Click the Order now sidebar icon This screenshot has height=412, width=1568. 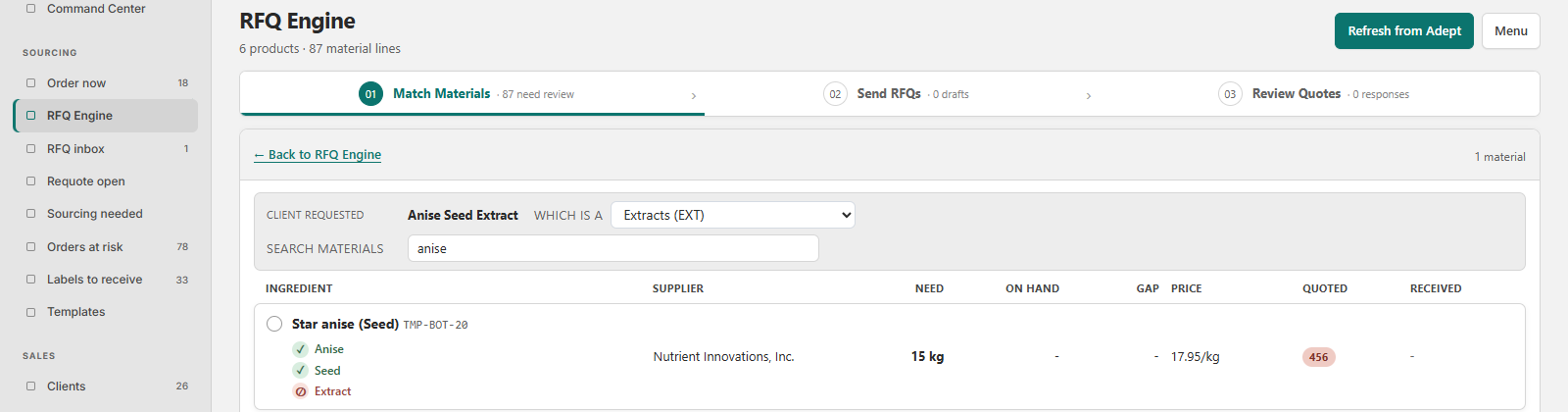(30, 83)
